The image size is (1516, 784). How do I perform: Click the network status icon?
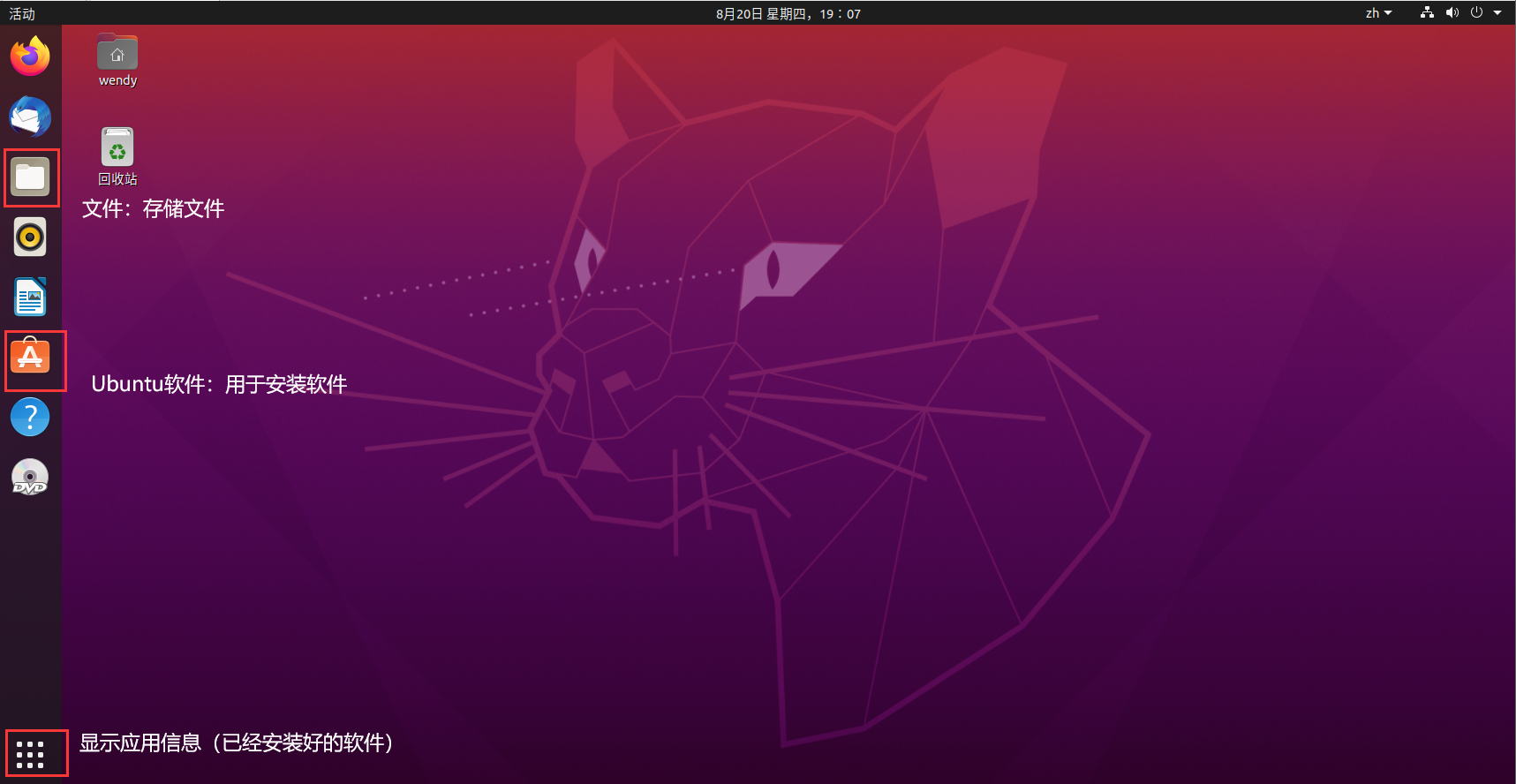click(1427, 12)
